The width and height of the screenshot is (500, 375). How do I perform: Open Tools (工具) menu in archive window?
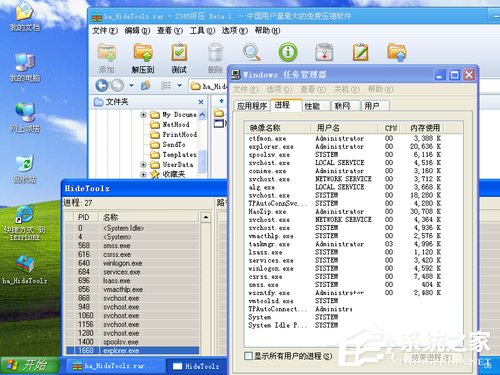click(x=202, y=31)
